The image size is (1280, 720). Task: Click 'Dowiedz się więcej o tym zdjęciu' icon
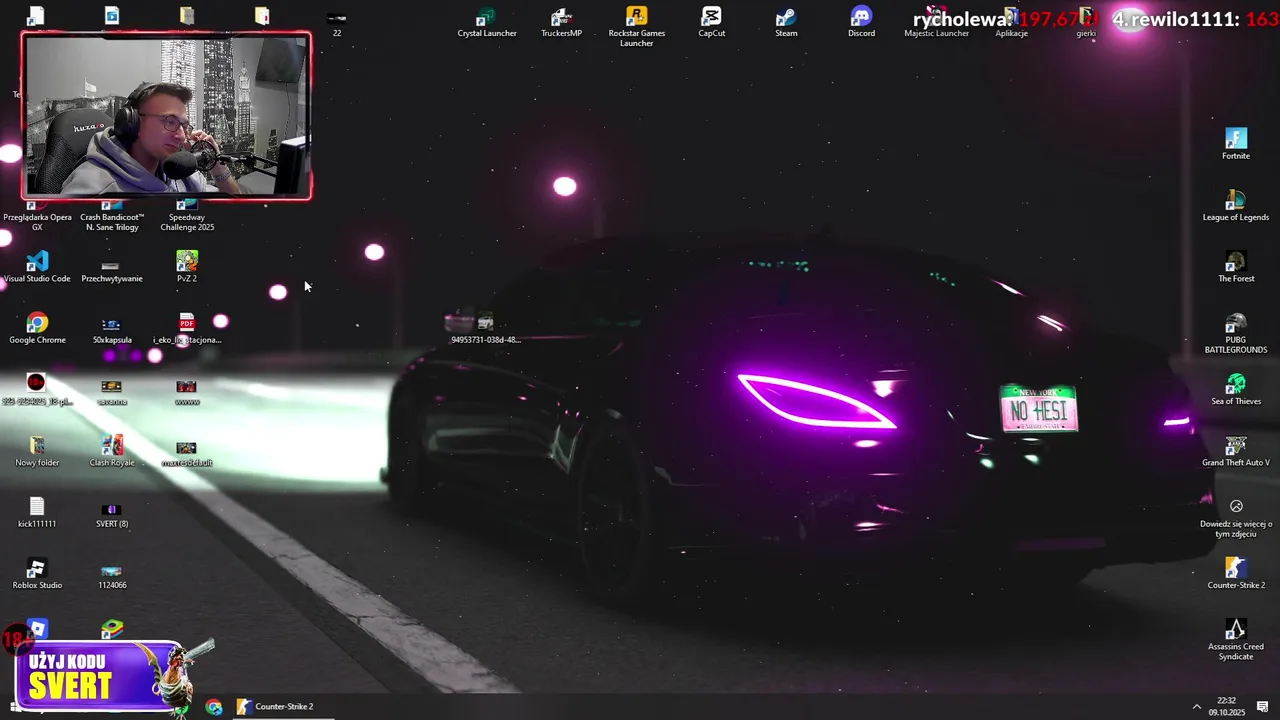point(1236,519)
